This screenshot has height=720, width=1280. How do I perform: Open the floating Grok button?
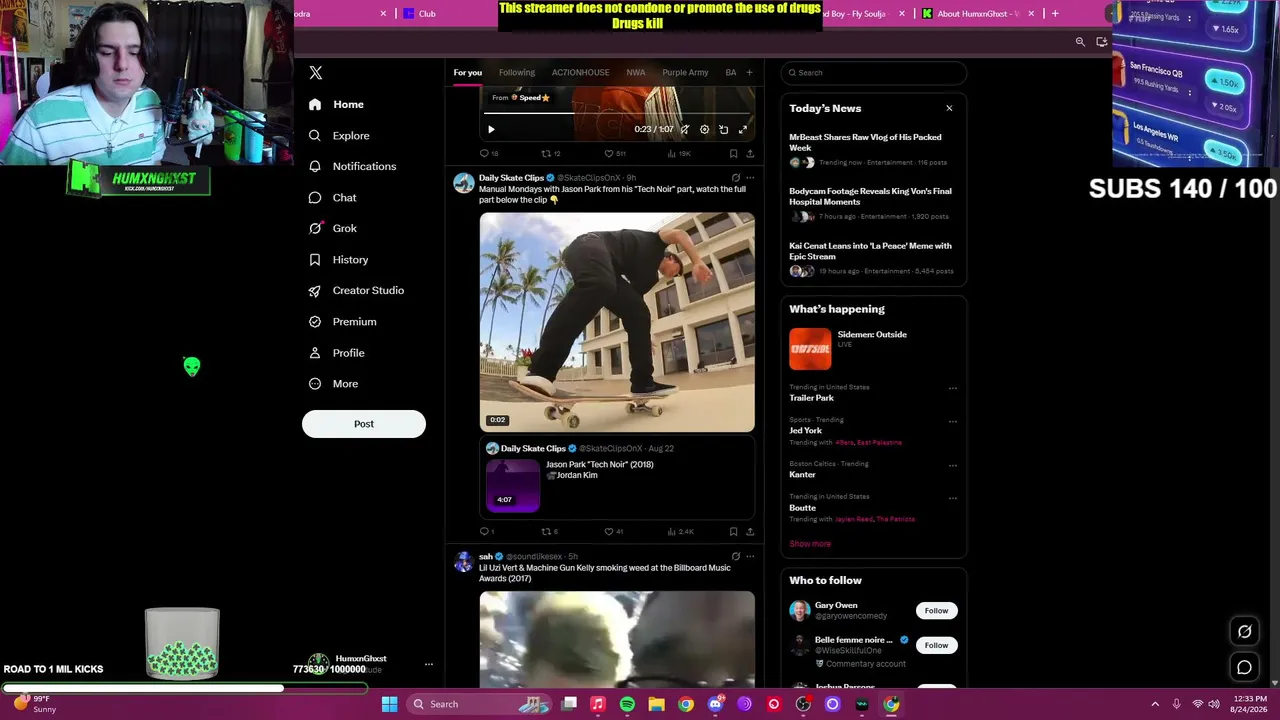(1245, 631)
